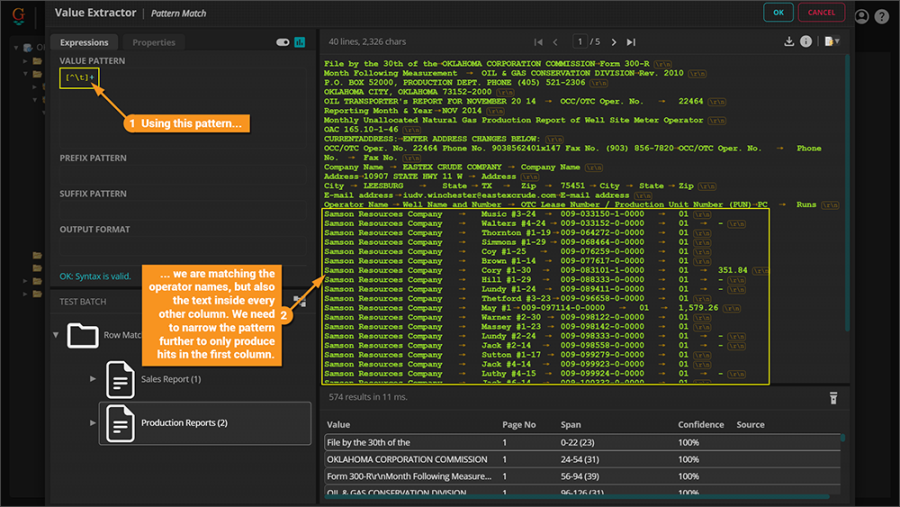Image resolution: width=900 pixels, height=507 pixels.
Task: Confirm with the OK button
Action: click(778, 13)
